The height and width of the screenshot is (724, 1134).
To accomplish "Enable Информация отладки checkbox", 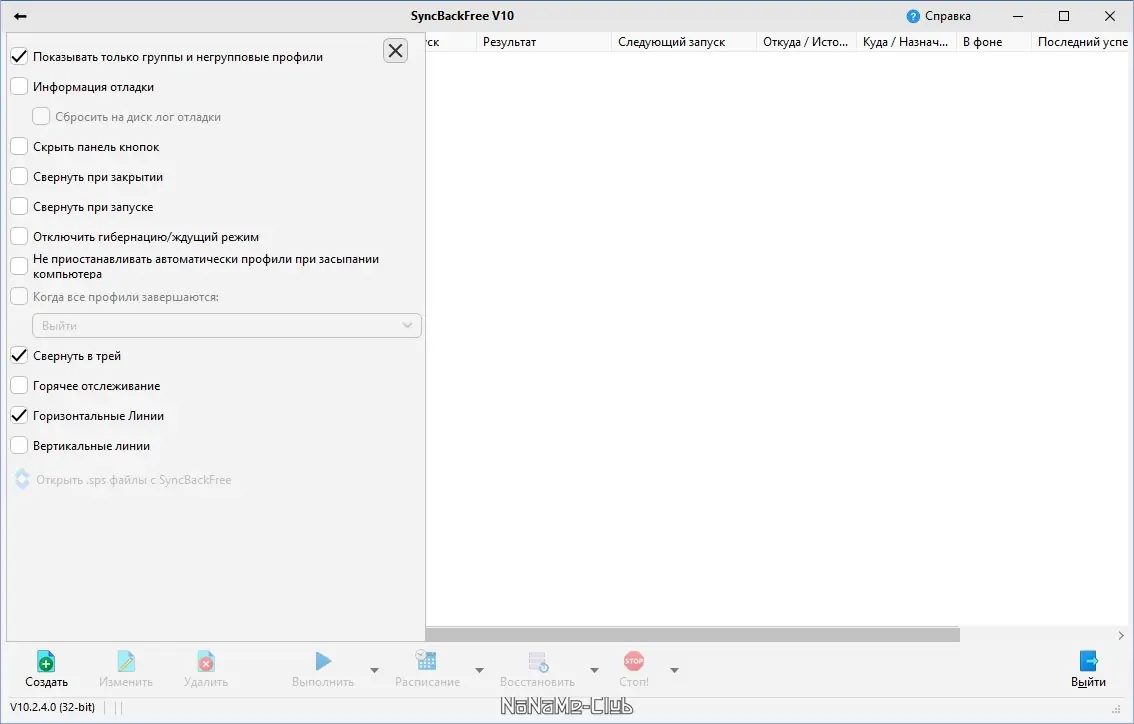I will [19, 87].
